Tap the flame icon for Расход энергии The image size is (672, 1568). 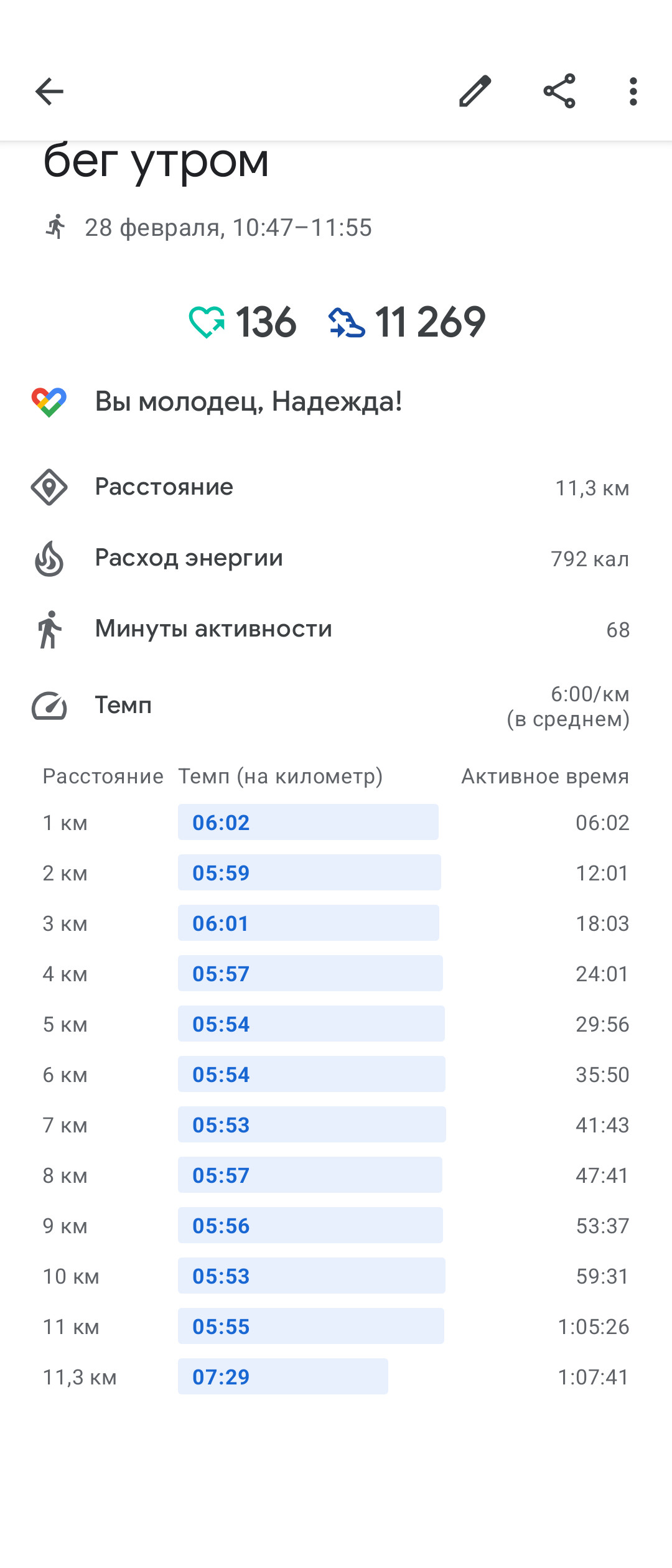click(49, 559)
